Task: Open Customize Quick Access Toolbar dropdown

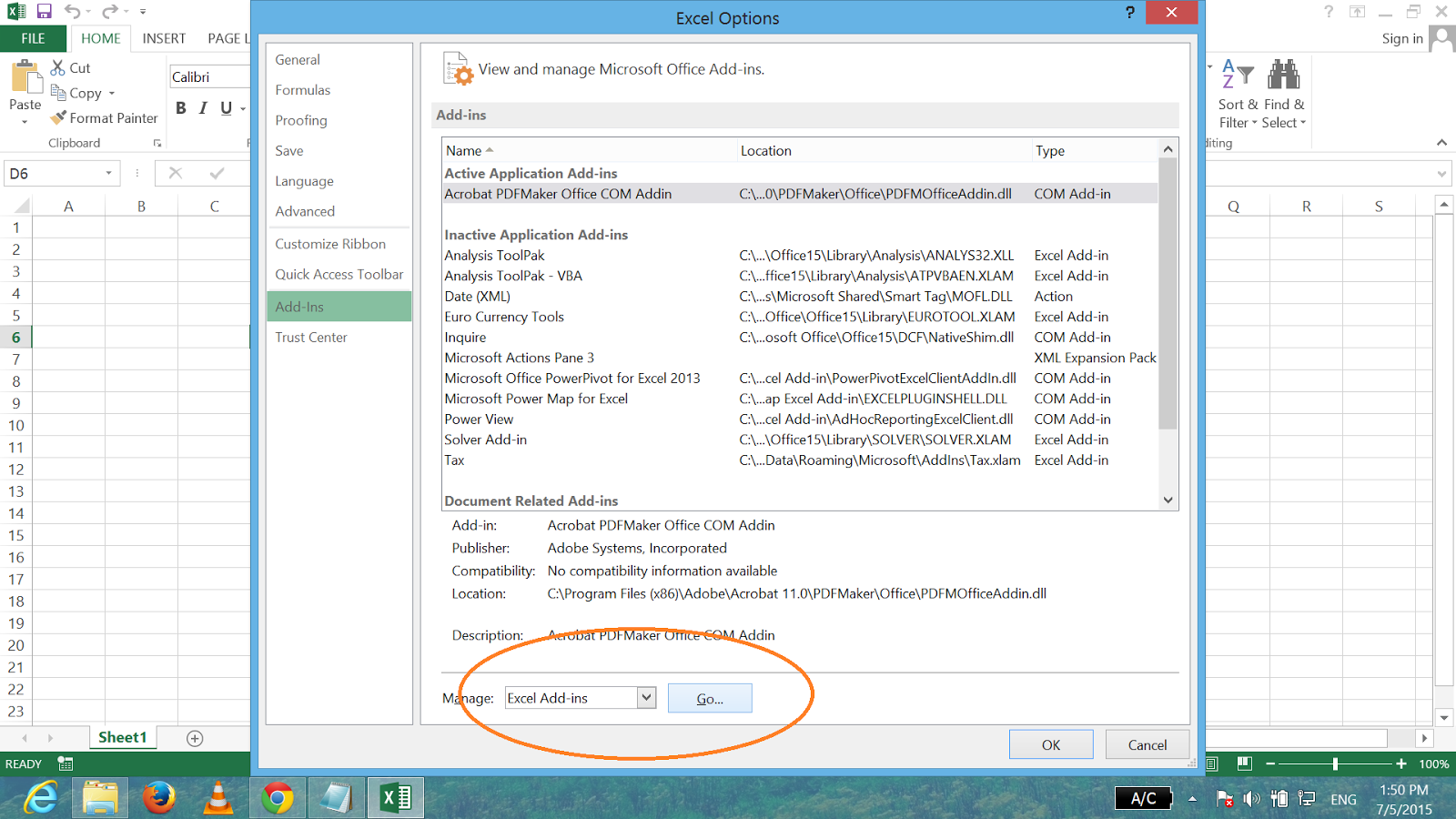Action: pos(143,12)
